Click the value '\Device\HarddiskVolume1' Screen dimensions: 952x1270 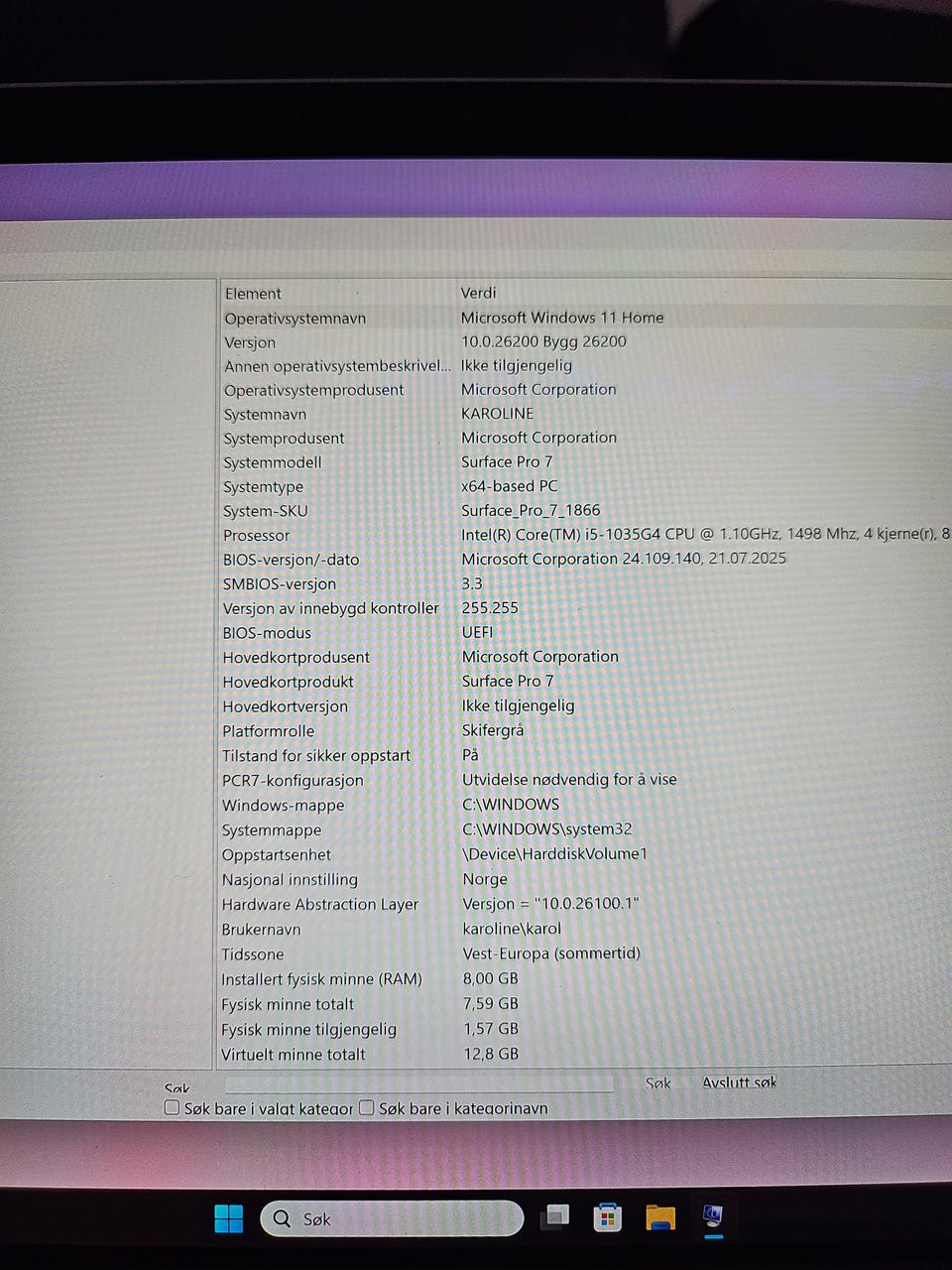click(554, 853)
